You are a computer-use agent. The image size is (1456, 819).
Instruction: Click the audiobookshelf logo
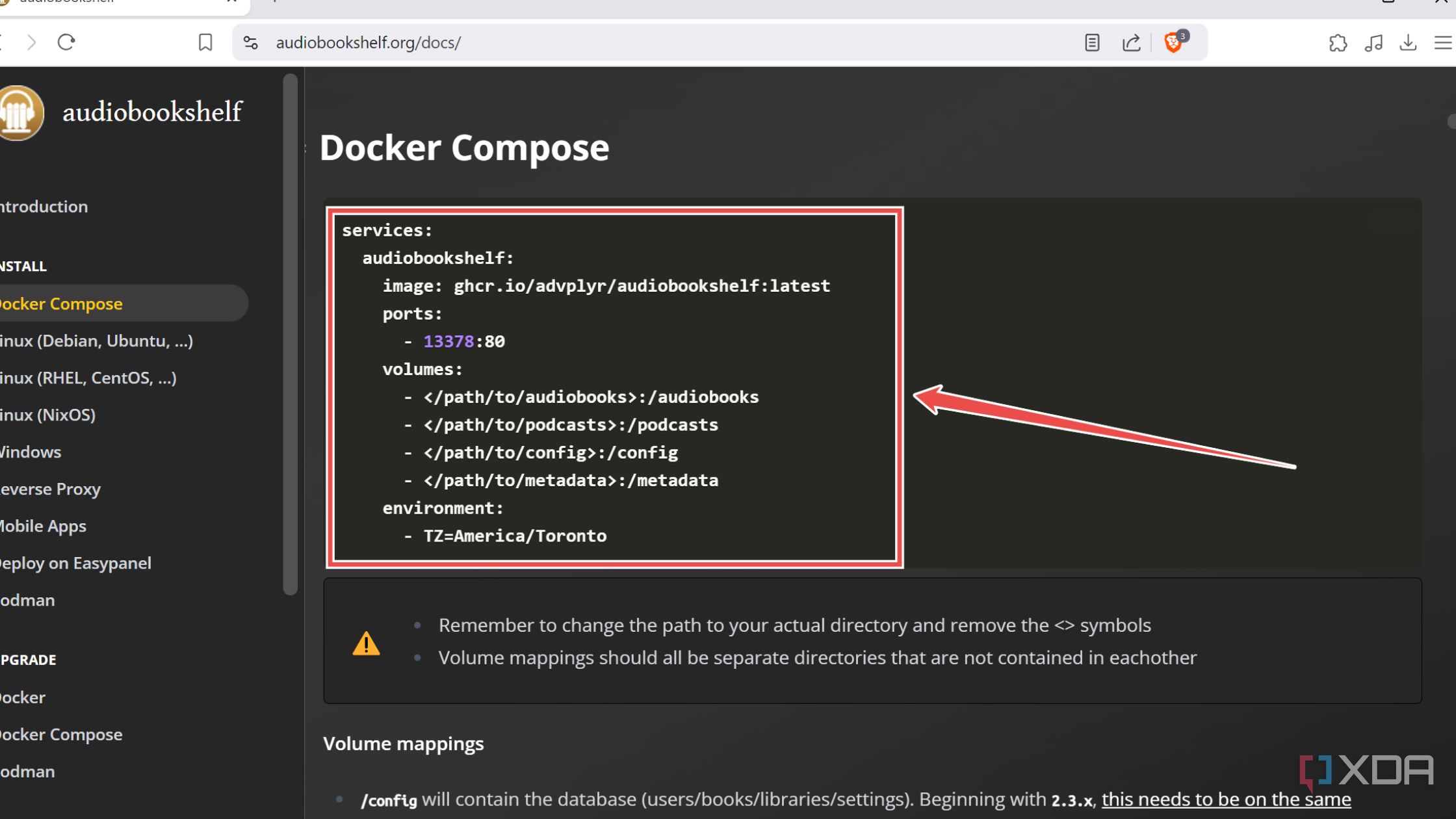pyautogui.click(x=21, y=112)
